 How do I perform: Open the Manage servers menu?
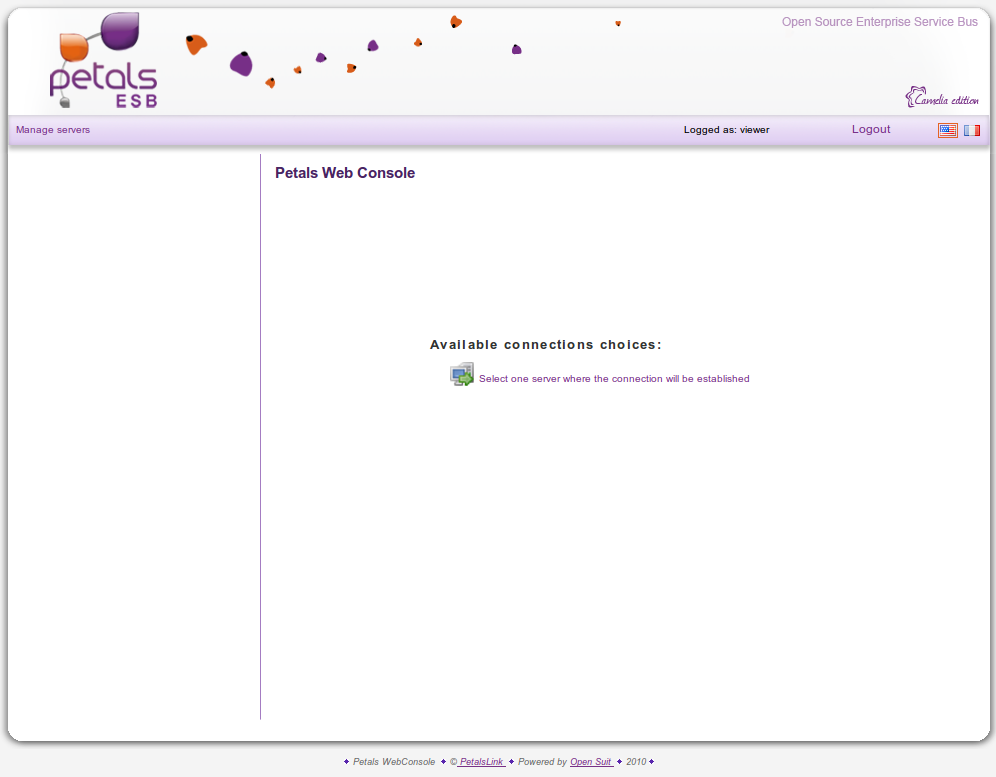(x=53, y=130)
